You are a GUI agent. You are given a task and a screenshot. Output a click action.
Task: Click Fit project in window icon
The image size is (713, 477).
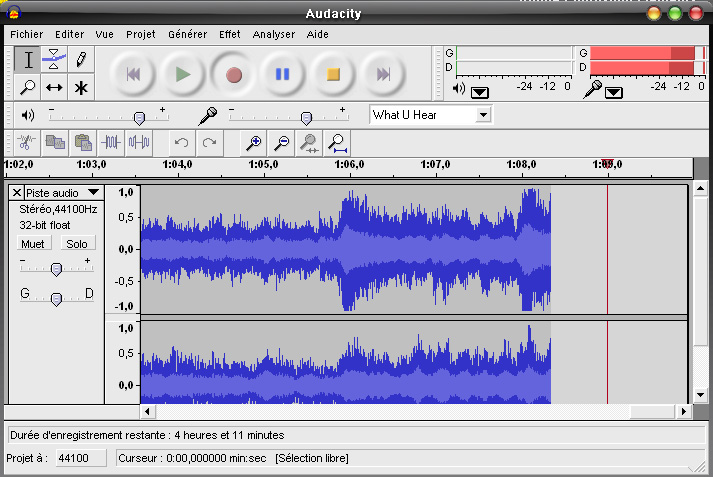[x=337, y=143]
